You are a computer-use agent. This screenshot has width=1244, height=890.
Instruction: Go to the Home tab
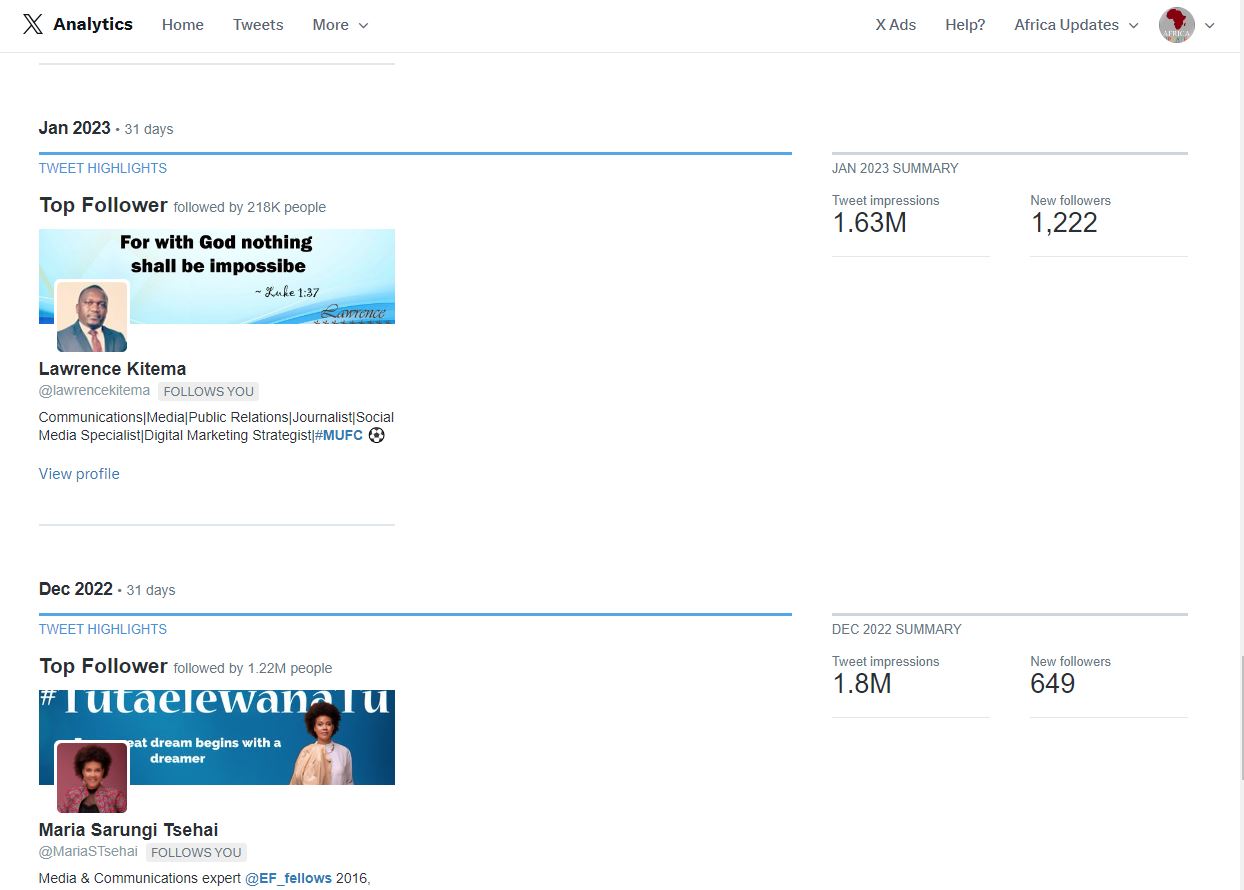click(183, 25)
